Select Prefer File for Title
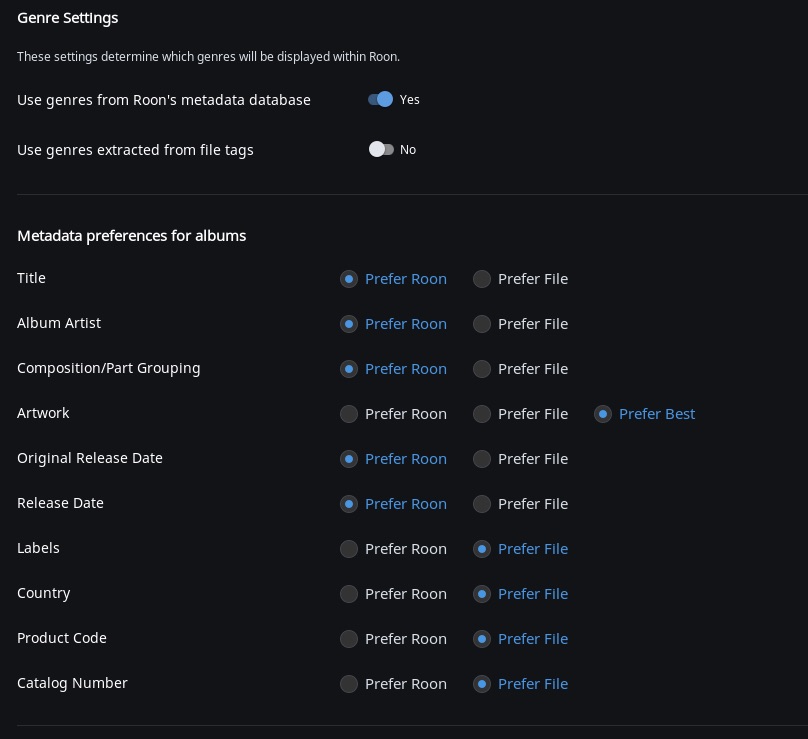This screenshot has width=808, height=739. coord(482,279)
